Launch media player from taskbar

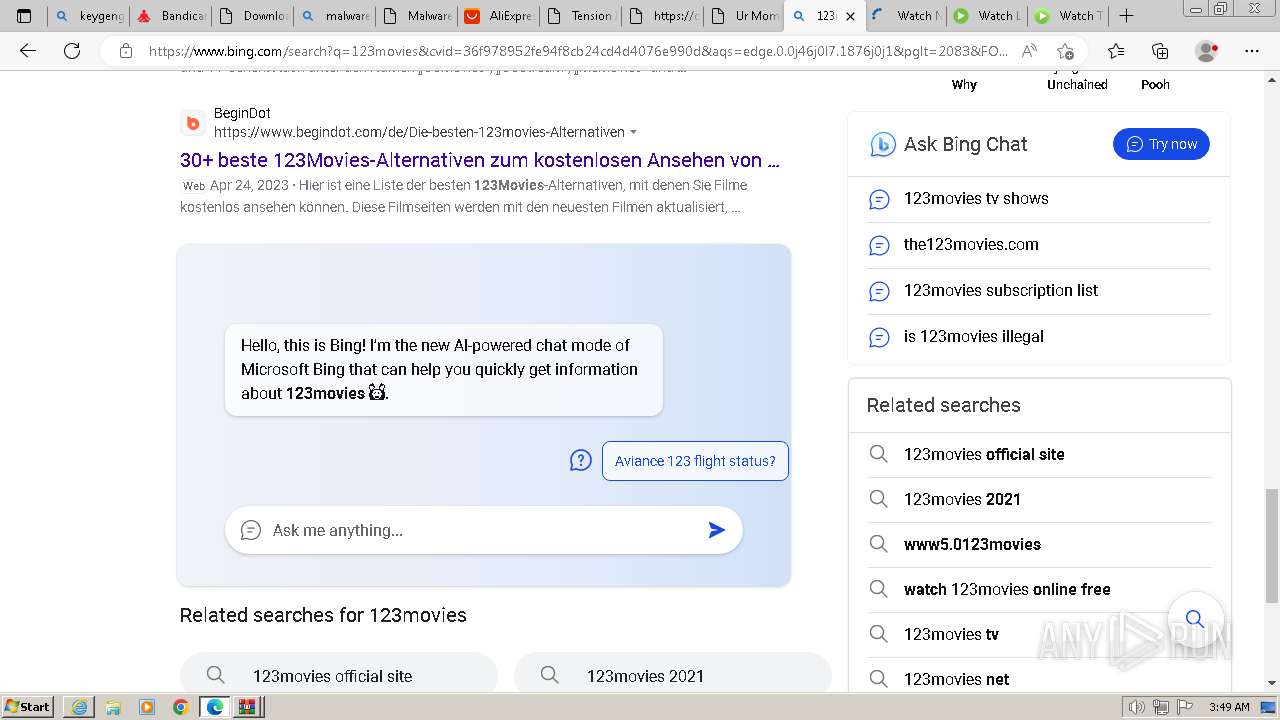[x=147, y=707]
